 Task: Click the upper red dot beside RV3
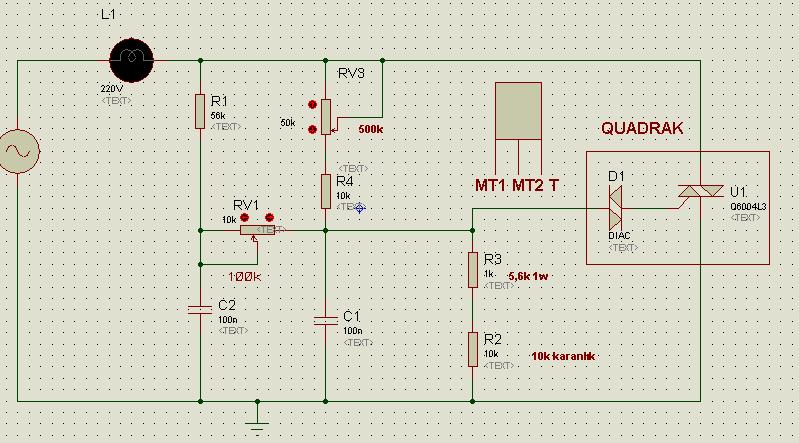click(313, 103)
